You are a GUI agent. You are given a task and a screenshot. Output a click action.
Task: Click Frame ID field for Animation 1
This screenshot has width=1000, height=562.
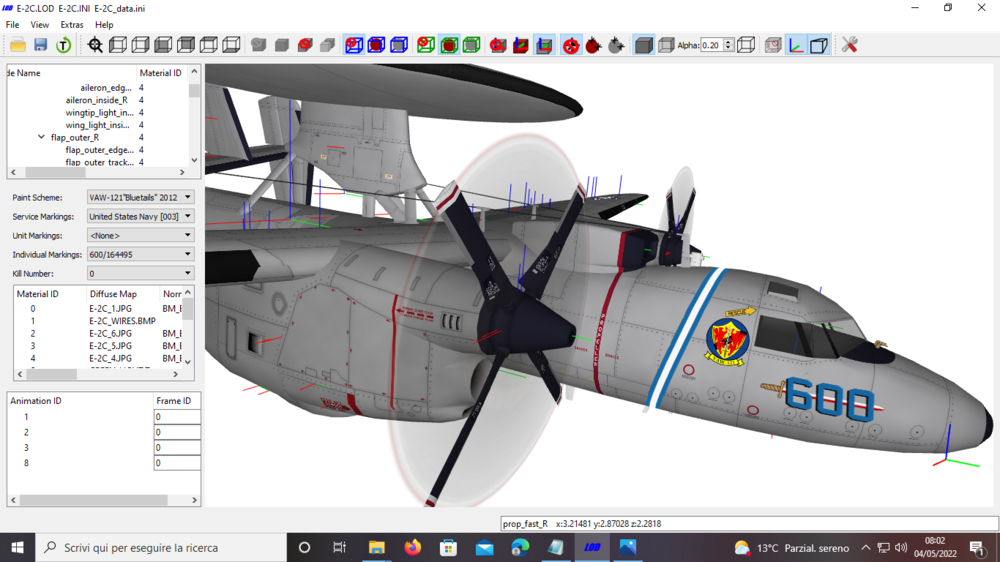tap(177, 417)
